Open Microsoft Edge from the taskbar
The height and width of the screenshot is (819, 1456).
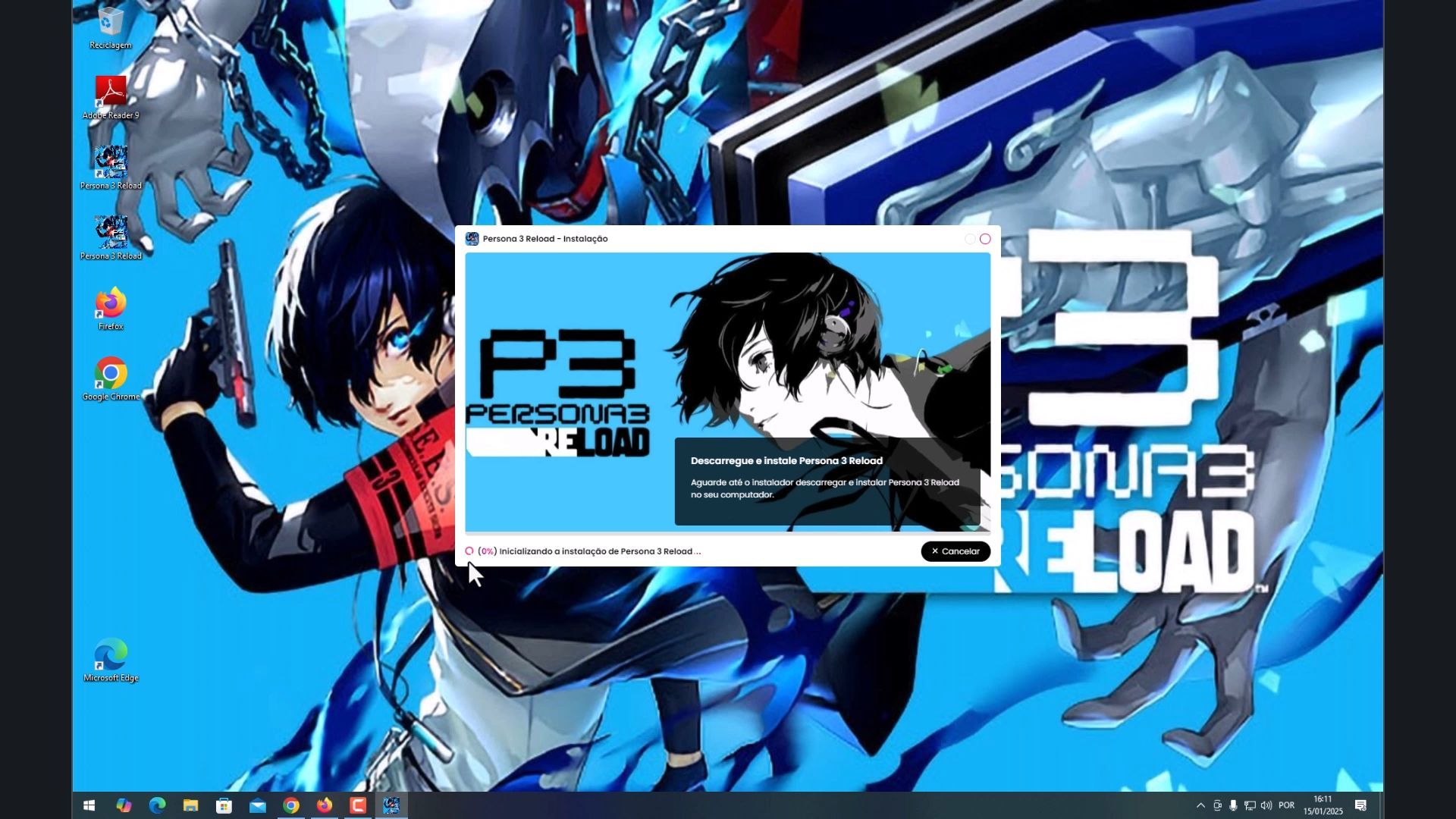[x=157, y=805]
